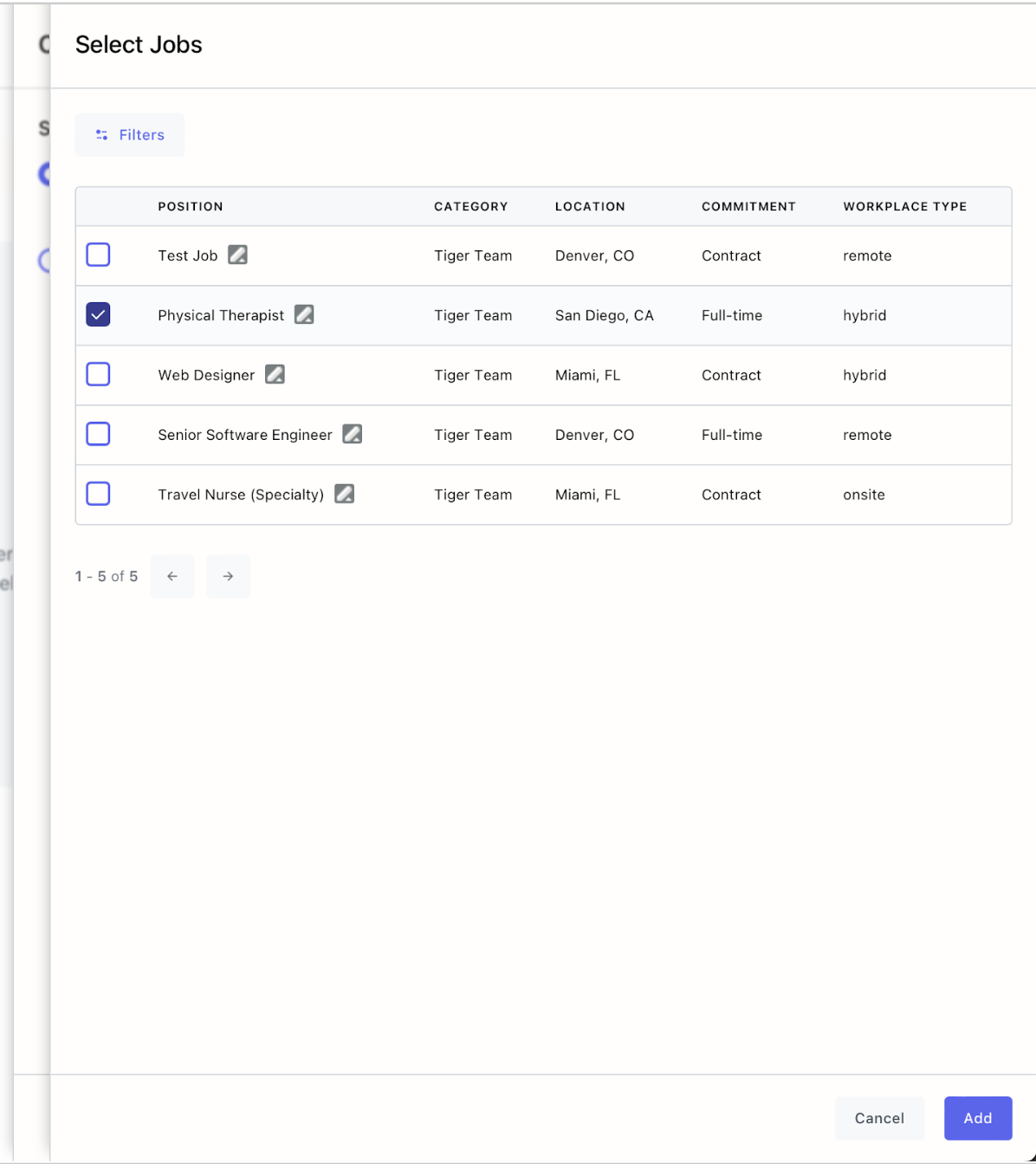Screen dimensions: 1036x1164
Task: Open the Filters panel
Action: [130, 135]
